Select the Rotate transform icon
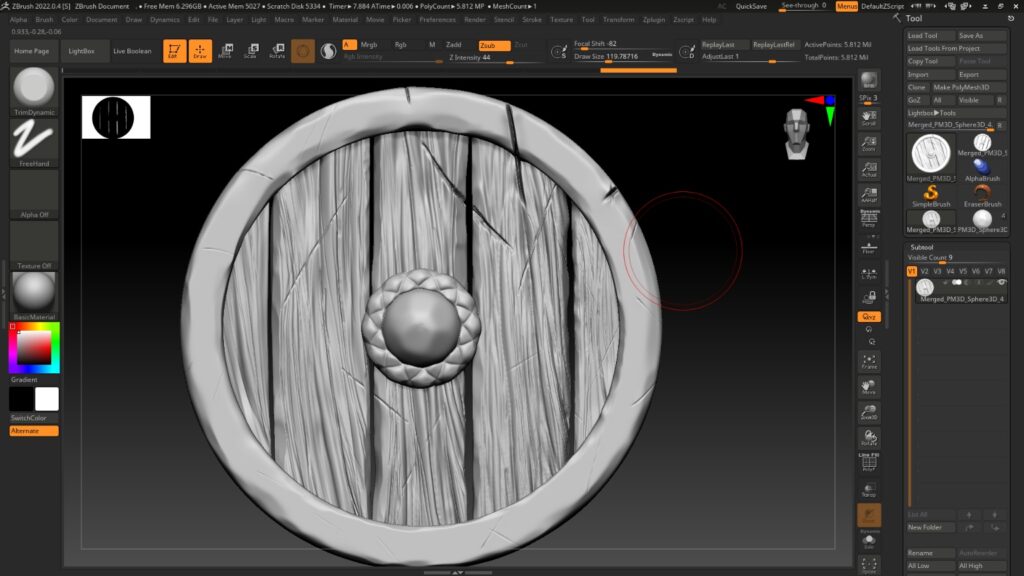Screen dimensions: 1024x576 [277, 51]
